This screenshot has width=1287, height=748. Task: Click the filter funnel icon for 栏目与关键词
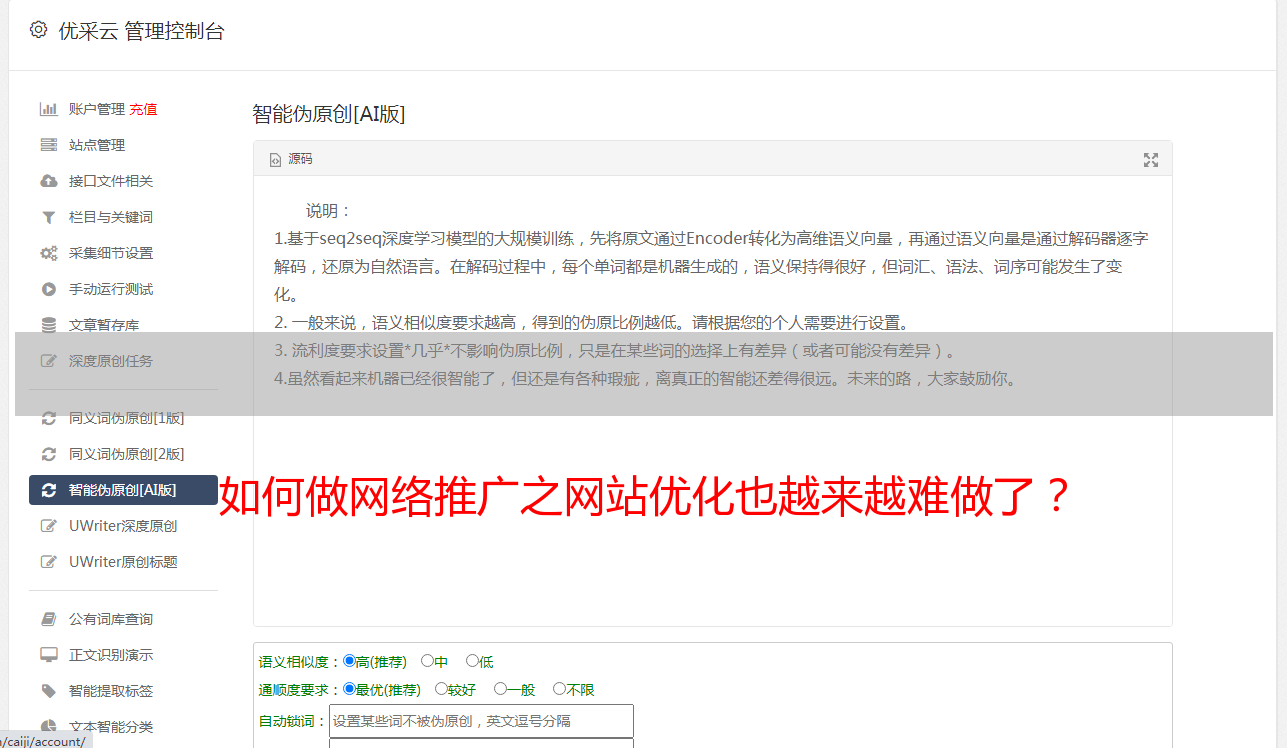coord(48,217)
